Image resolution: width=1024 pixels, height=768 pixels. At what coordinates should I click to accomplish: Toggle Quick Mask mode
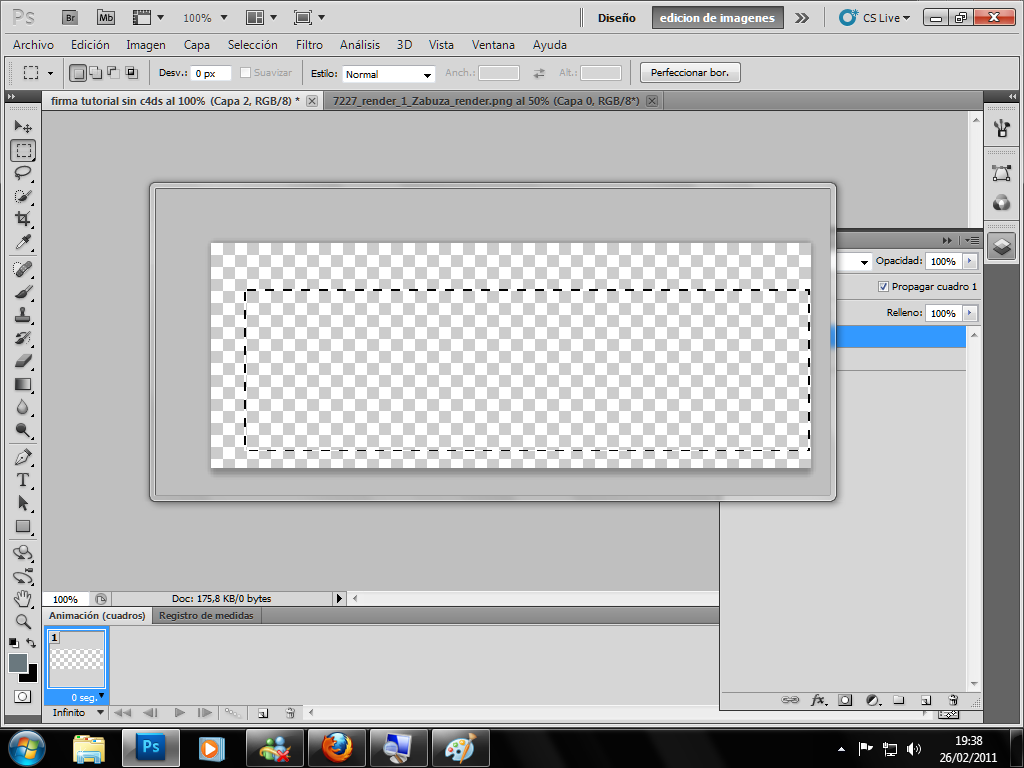[22, 696]
